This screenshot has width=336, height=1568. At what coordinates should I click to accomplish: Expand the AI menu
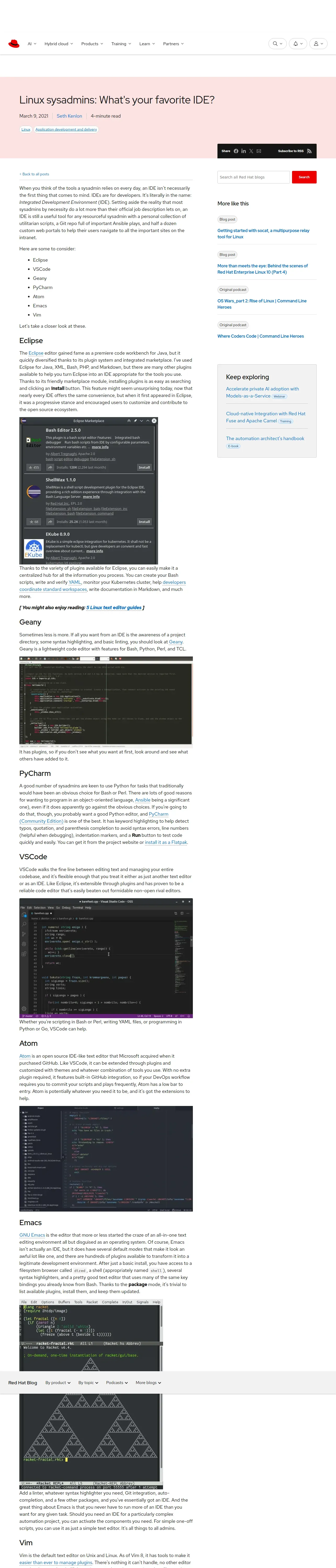pos(32,44)
